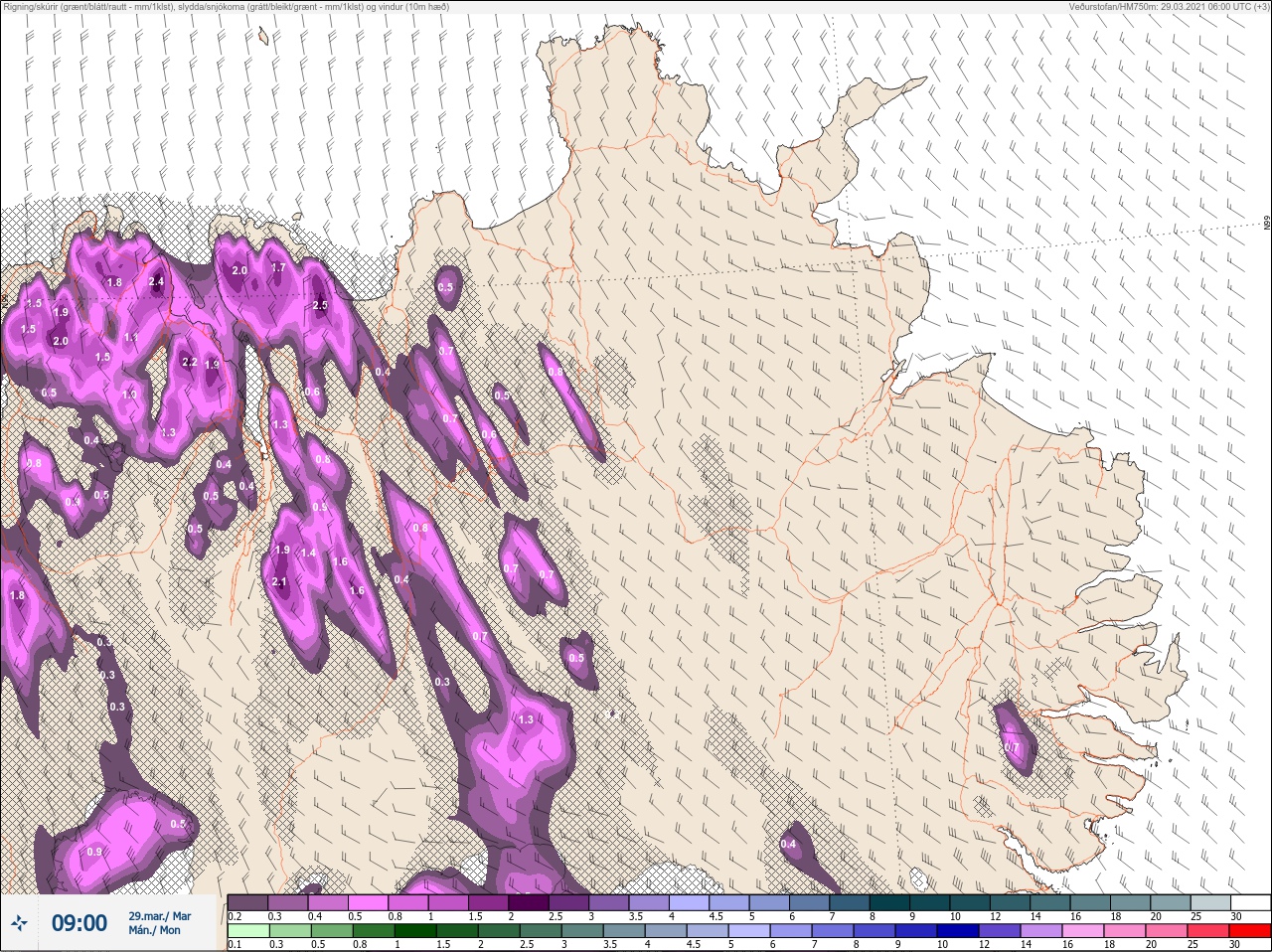Image resolution: width=1272 pixels, height=952 pixels.
Task: Click the weekday text Mán./ Mon
Action: coord(154,930)
